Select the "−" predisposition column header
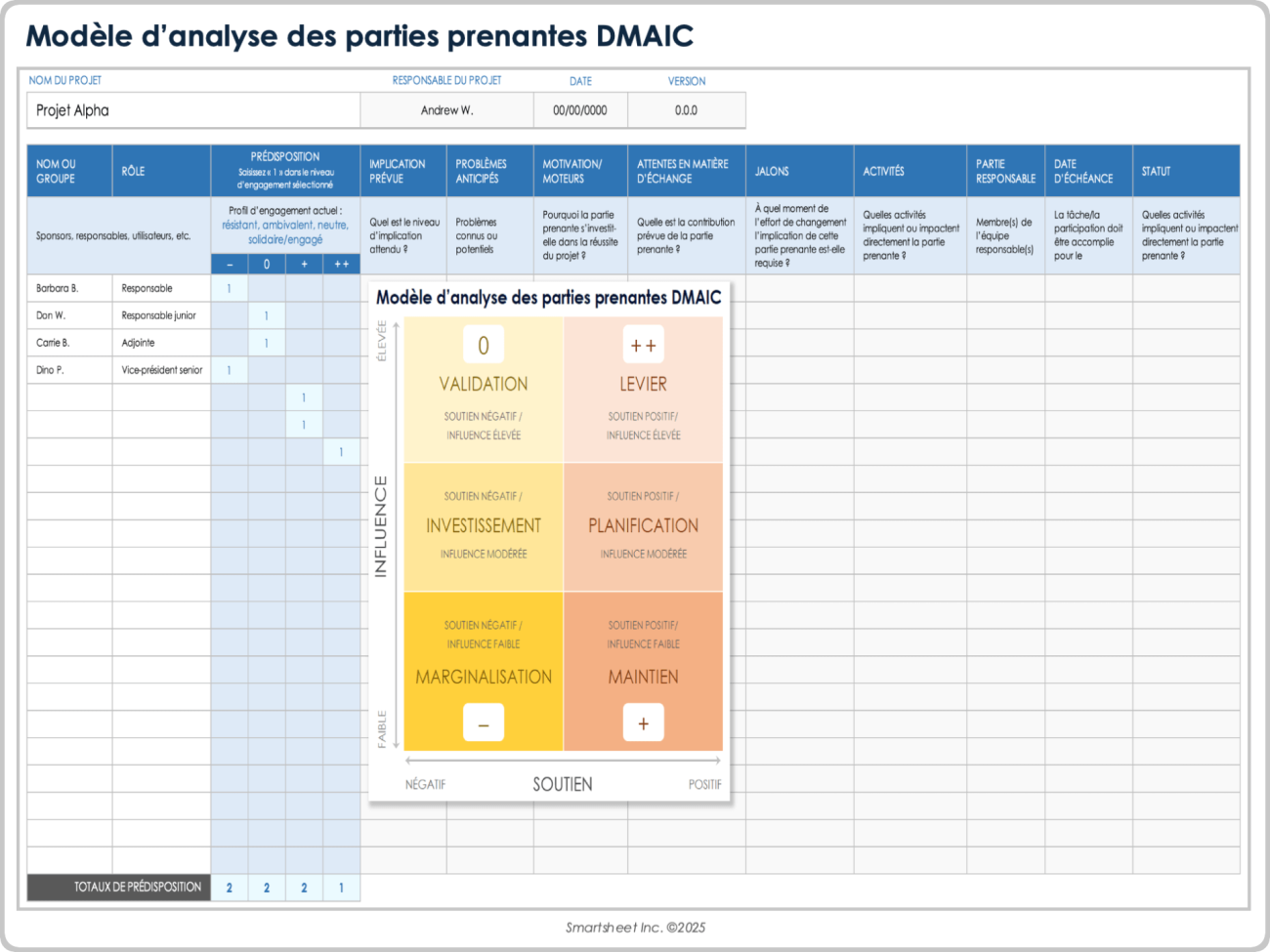The height and width of the screenshot is (952, 1270). (x=230, y=263)
